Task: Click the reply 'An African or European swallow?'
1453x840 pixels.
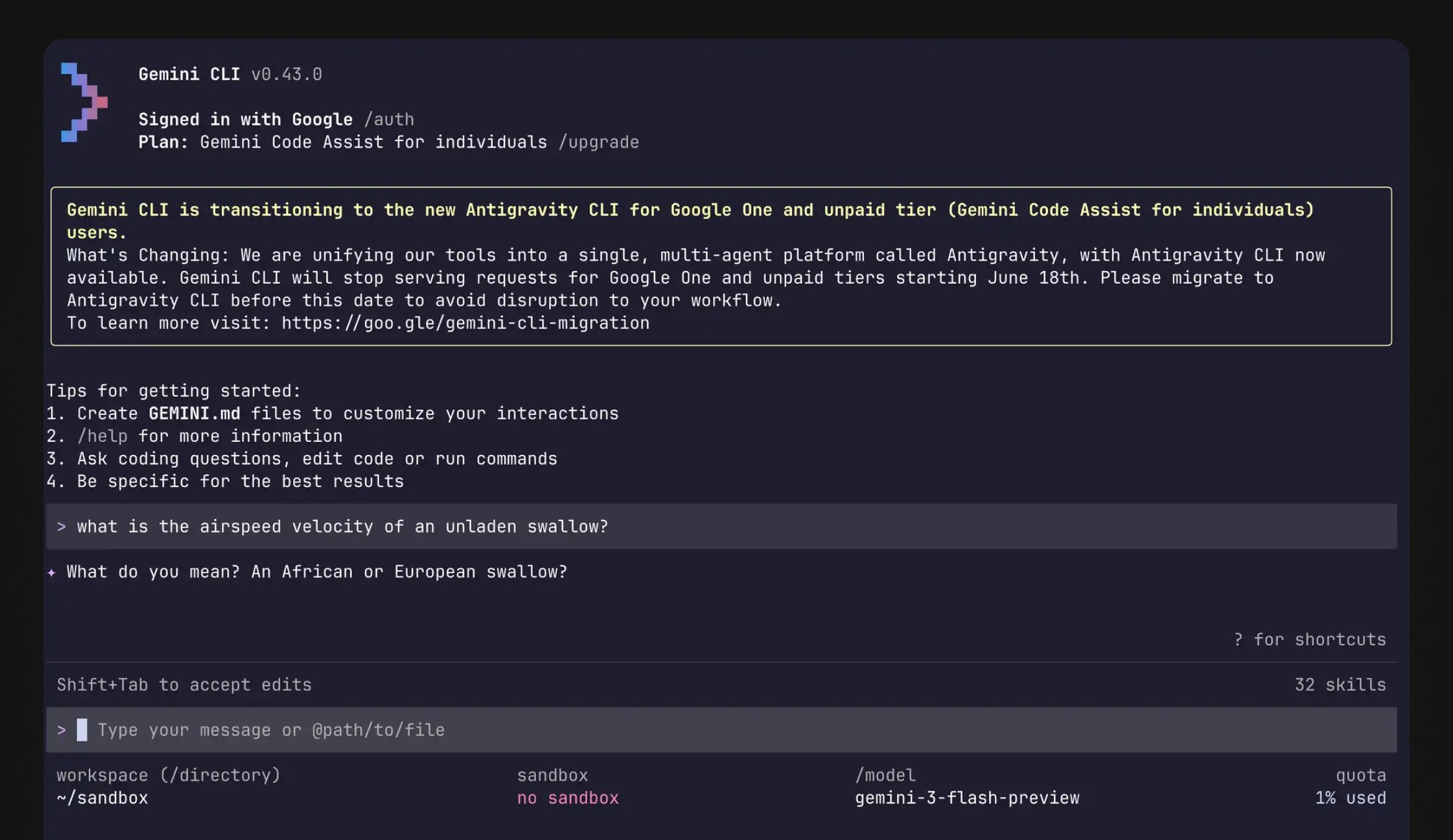Action: [x=409, y=573]
